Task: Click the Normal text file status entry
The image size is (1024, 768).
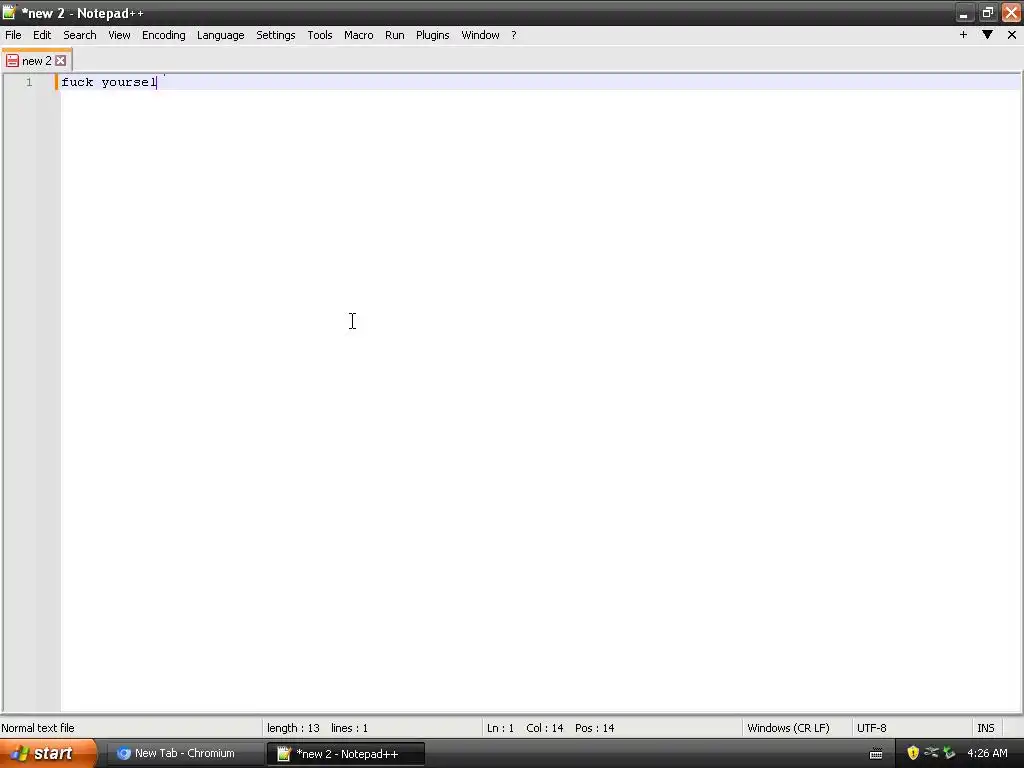Action: [38, 728]
